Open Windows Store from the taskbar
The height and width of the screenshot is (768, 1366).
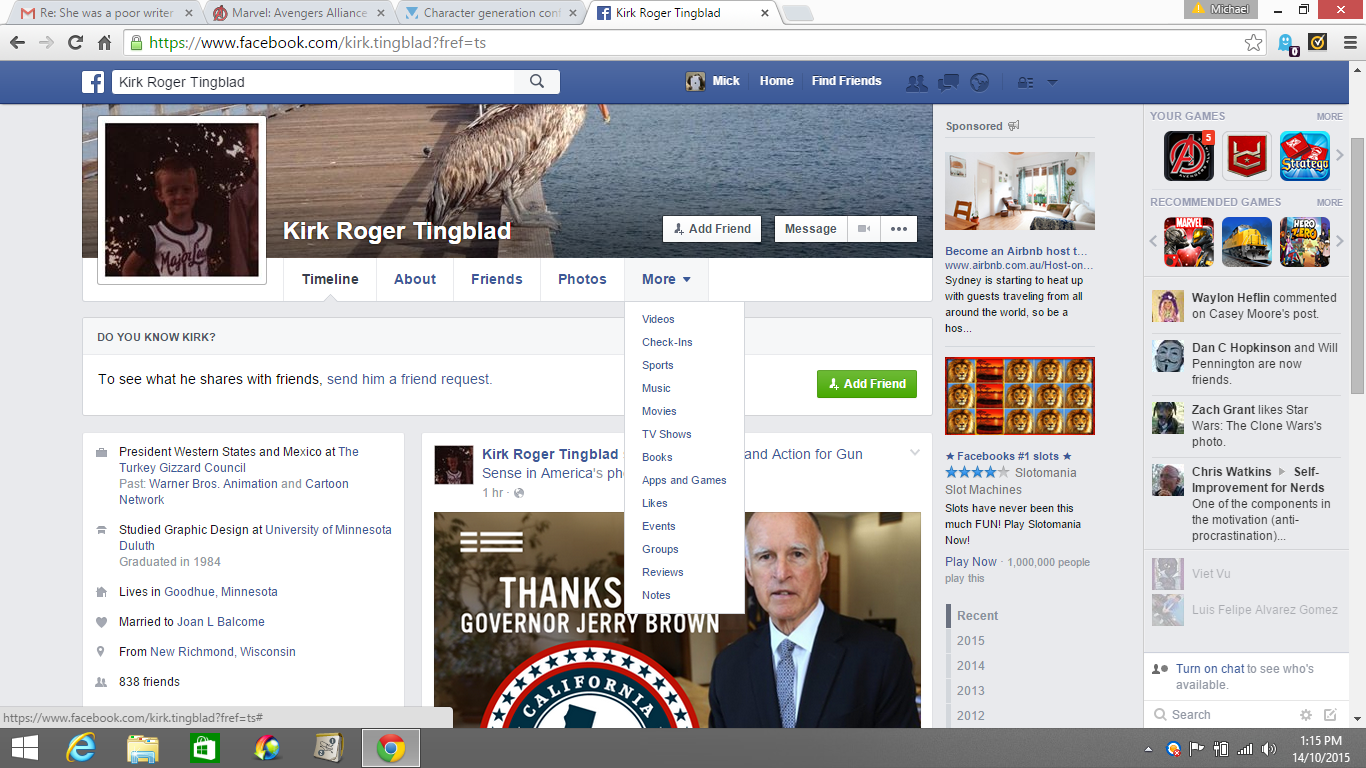(205, 748)
